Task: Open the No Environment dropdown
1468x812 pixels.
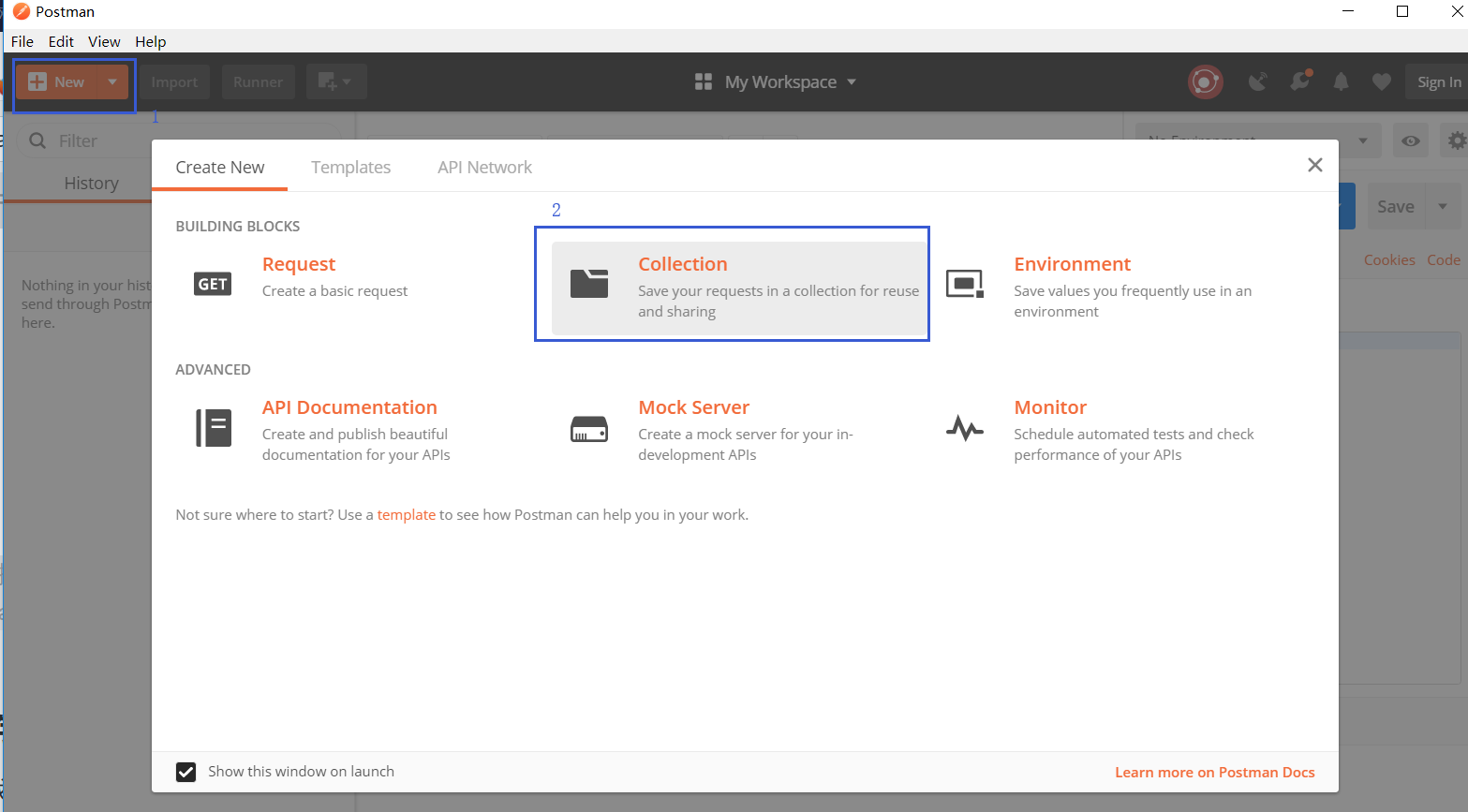Action: tap(1258, 140)
